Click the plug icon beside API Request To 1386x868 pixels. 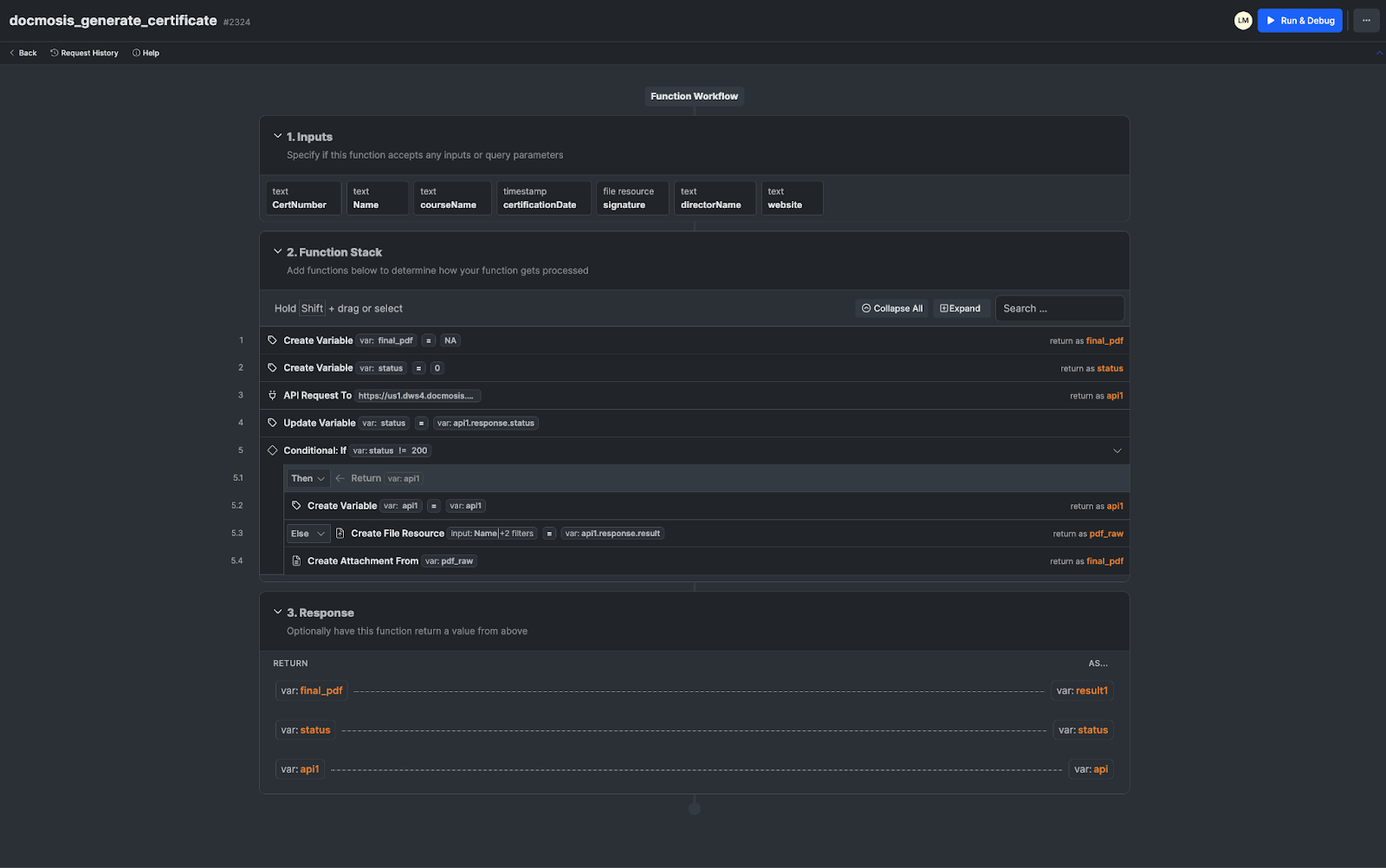[x=272, y=396]
